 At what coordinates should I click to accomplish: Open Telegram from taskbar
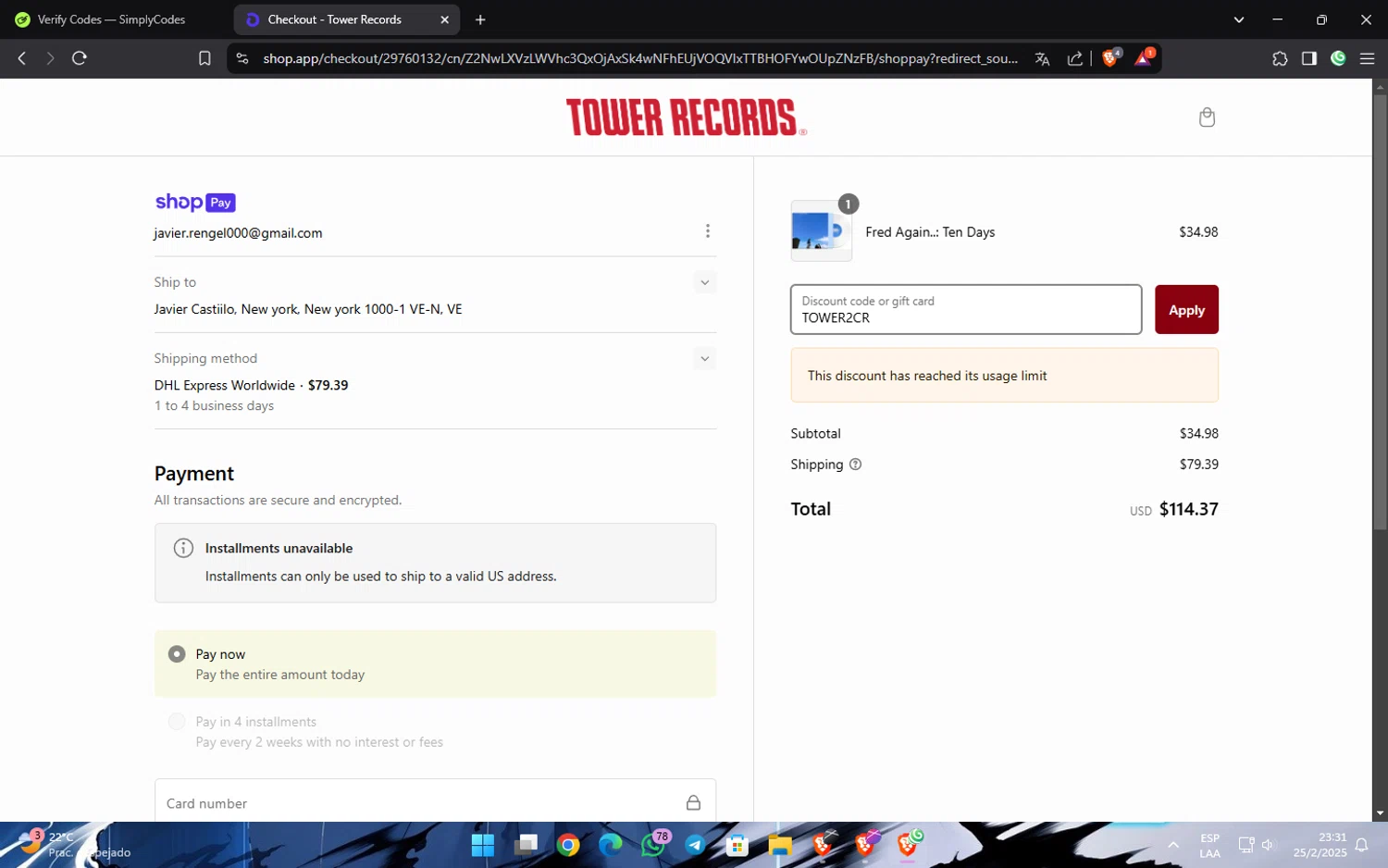click(x=695, y=845)
